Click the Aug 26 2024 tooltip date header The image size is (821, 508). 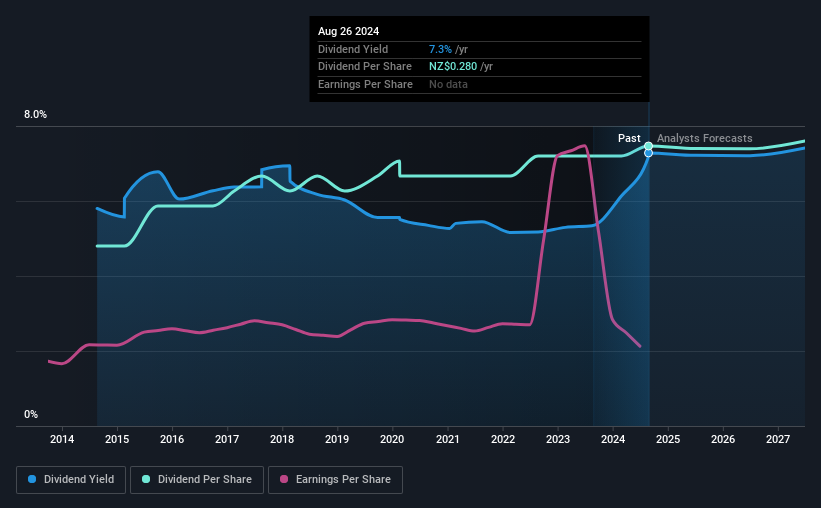(x=348, y=31)
